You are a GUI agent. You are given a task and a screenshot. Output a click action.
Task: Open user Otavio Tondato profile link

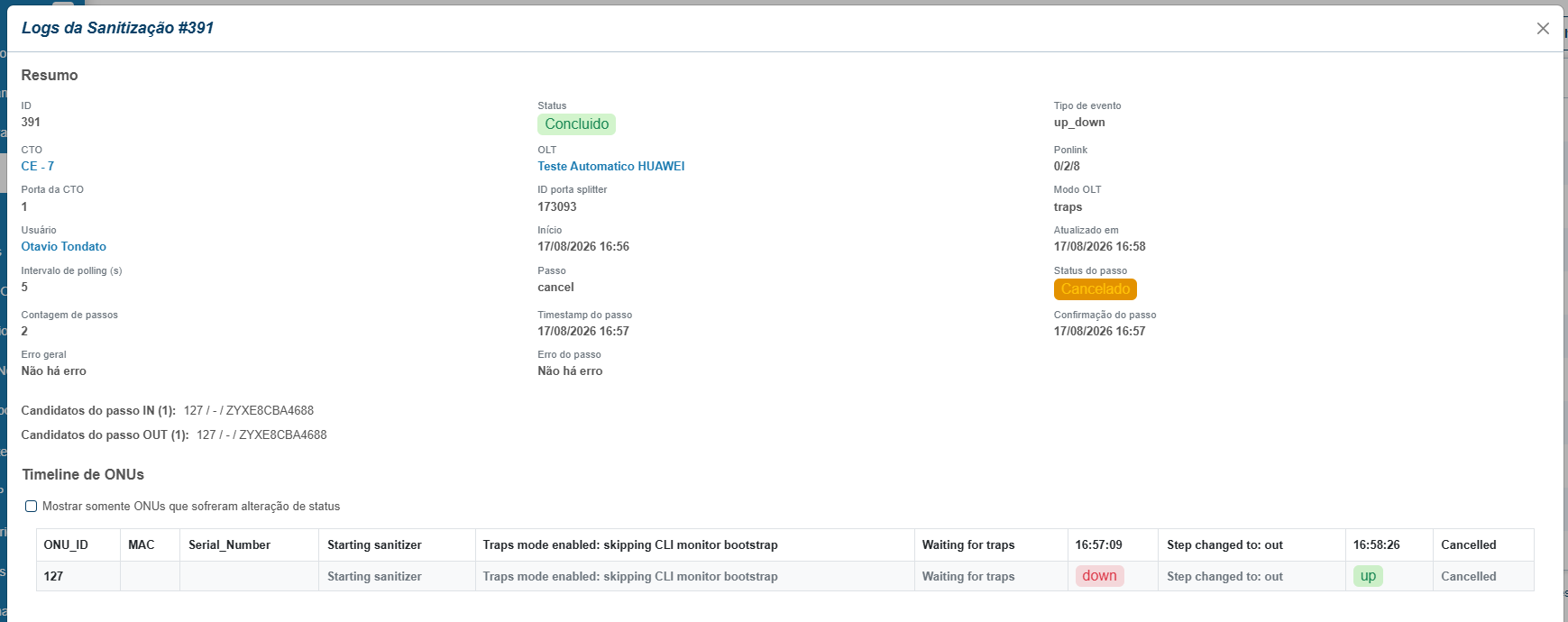coord(64,246)
